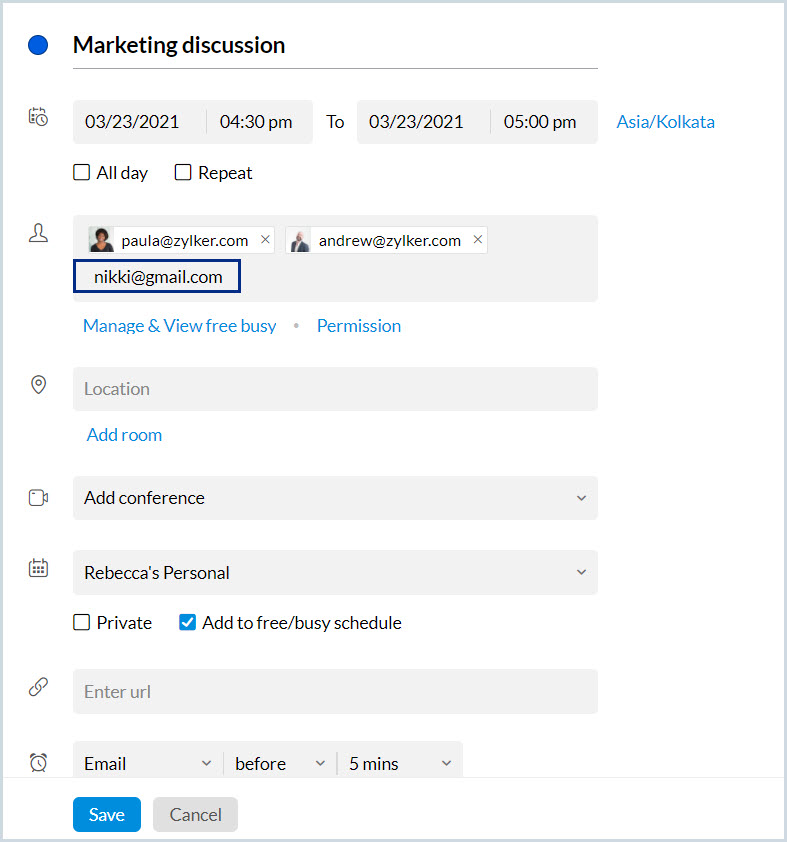
Task: Open the Manage & View free busy link
Action: click(179, 326)
